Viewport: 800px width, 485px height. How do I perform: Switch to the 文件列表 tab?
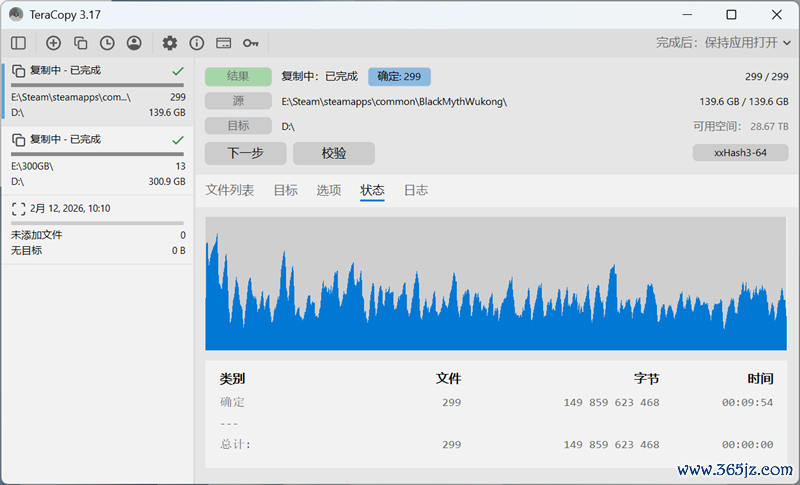click(230, 190)
